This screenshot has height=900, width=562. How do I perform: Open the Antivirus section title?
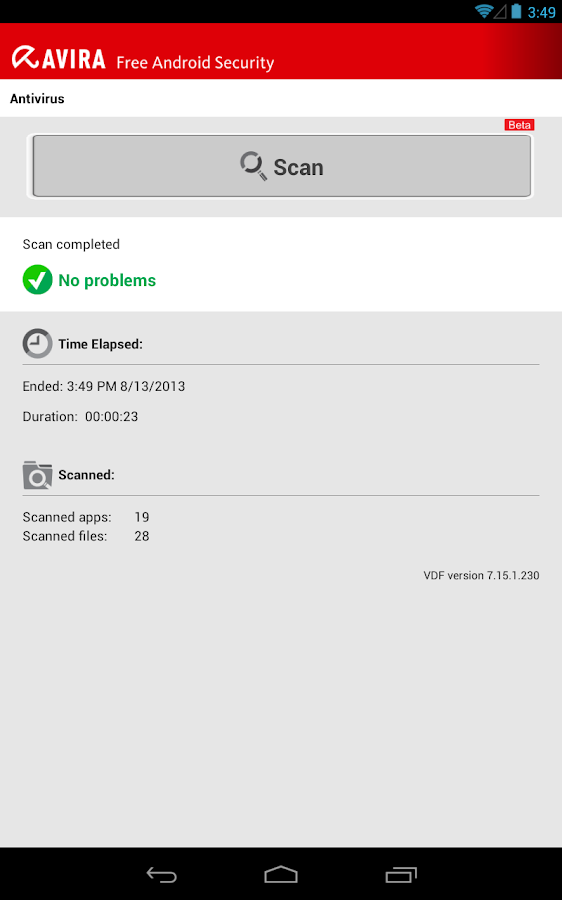pyautogui.click(x=37, y=99)
